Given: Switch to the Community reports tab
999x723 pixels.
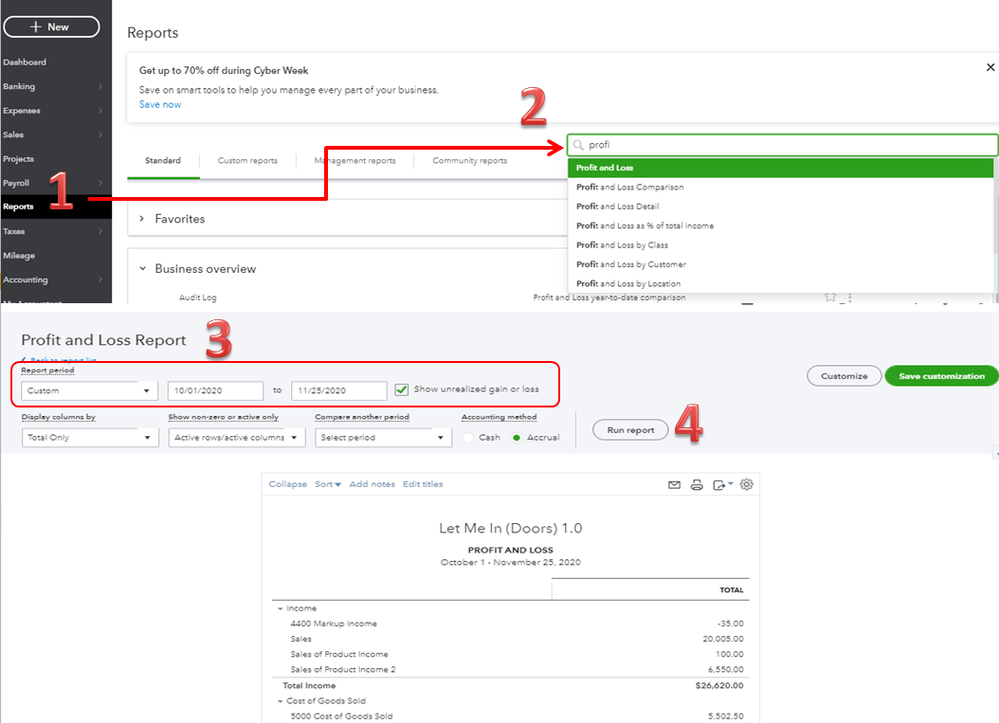Looking at the screenshot, I should click(x=470, y=161).
